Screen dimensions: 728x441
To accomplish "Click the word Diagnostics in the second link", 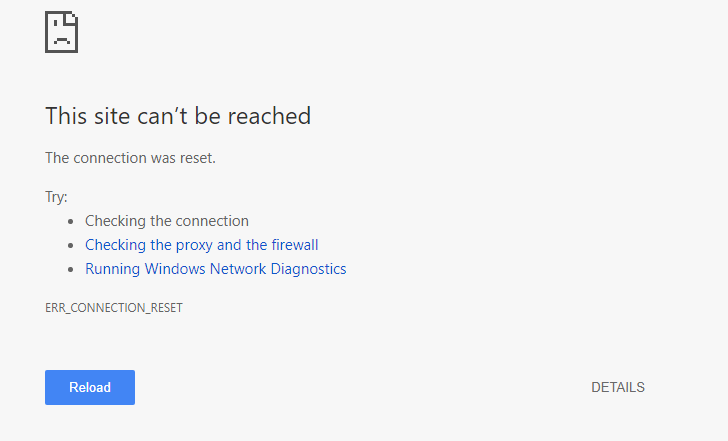I will pyautogui.click(x=308, y=269).
